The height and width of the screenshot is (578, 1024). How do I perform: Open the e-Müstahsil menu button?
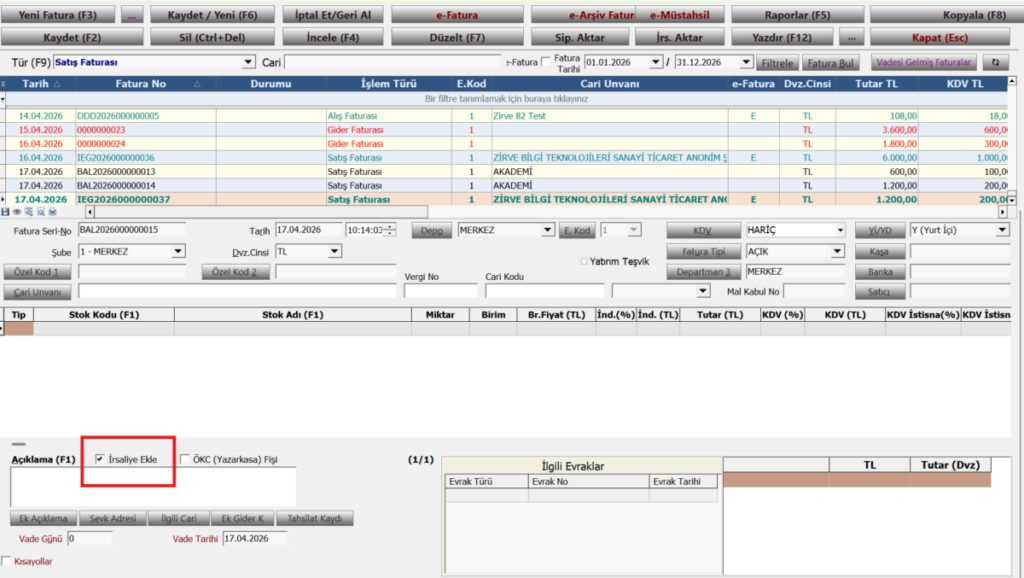pyautogui.click(x=680, y=15)
